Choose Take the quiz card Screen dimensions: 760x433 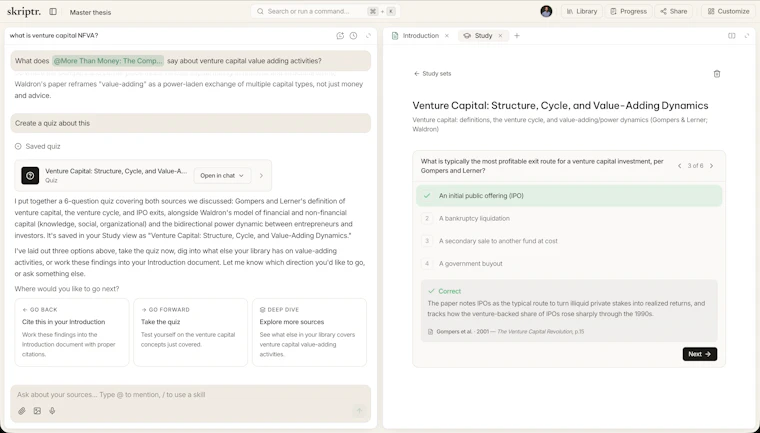tap(190, 332)
